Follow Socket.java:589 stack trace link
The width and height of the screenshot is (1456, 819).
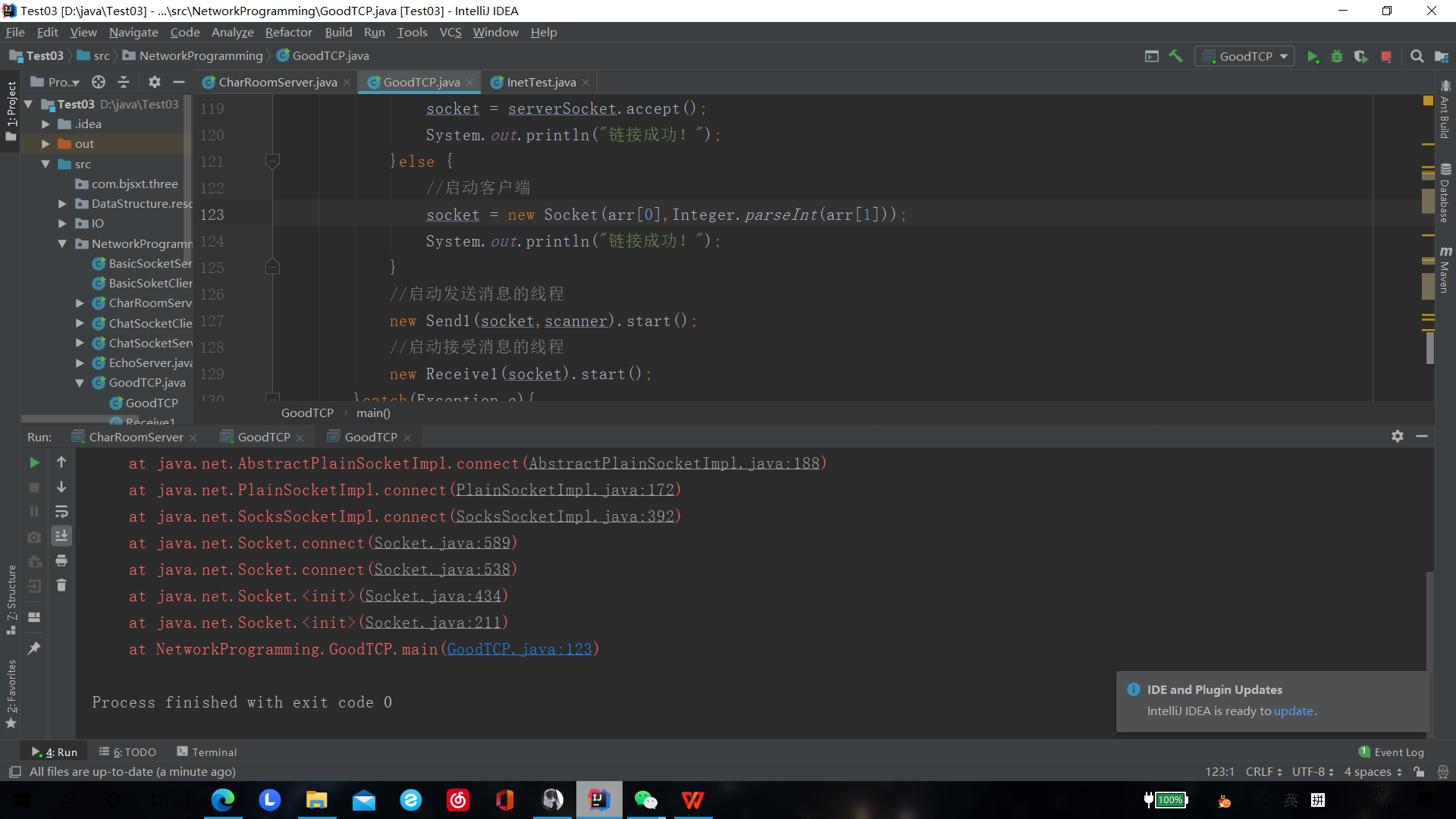[x=442, y=543]
